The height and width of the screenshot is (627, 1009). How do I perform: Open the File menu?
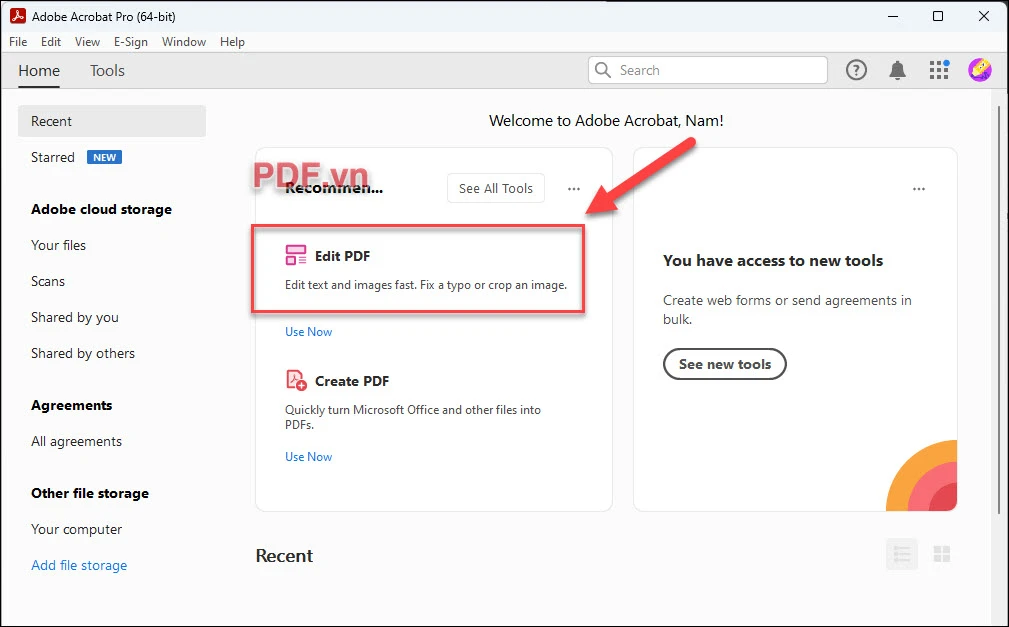(18, 42)
